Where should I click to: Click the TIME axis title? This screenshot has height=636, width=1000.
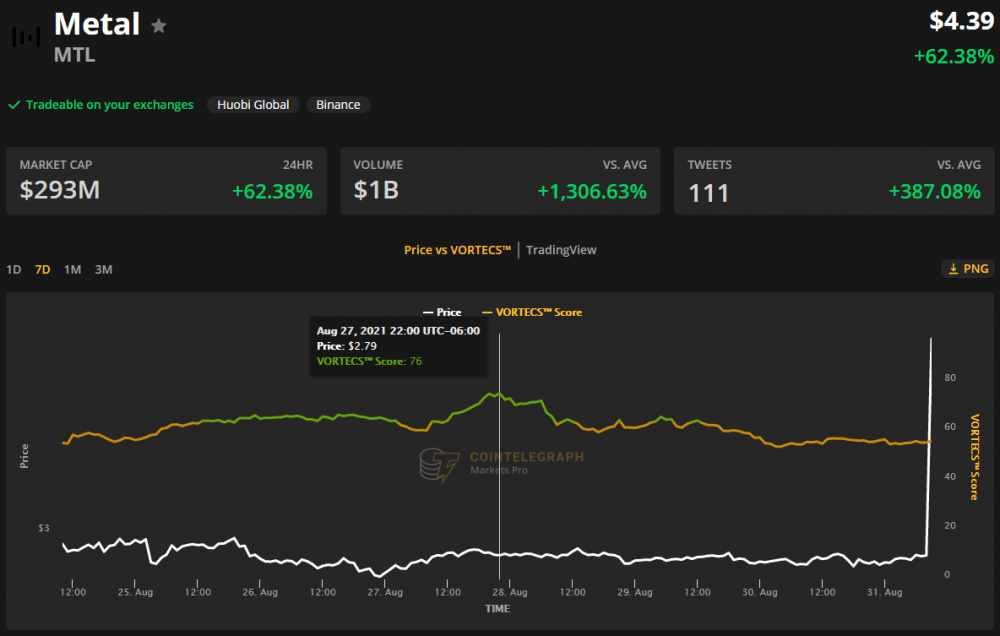(x=497, y=609)
